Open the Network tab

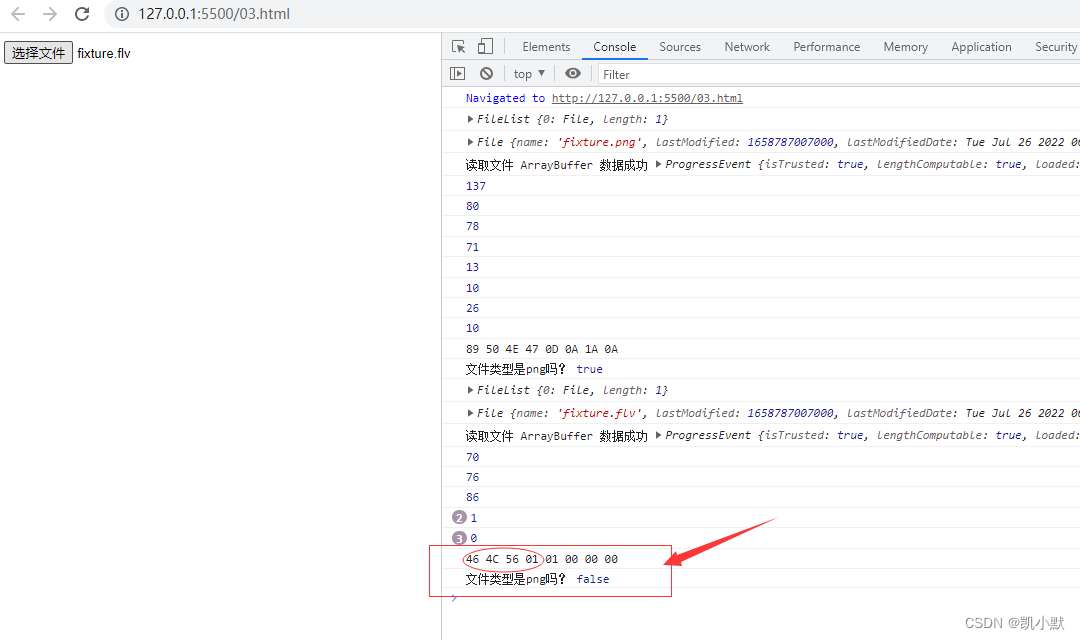747,47
